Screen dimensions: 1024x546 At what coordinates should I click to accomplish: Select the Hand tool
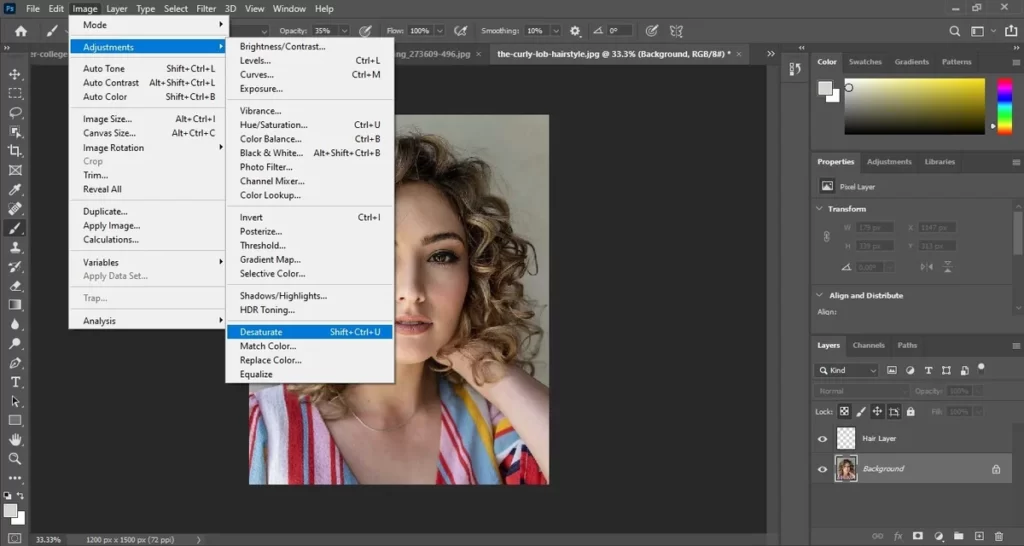tap(15, 440)
